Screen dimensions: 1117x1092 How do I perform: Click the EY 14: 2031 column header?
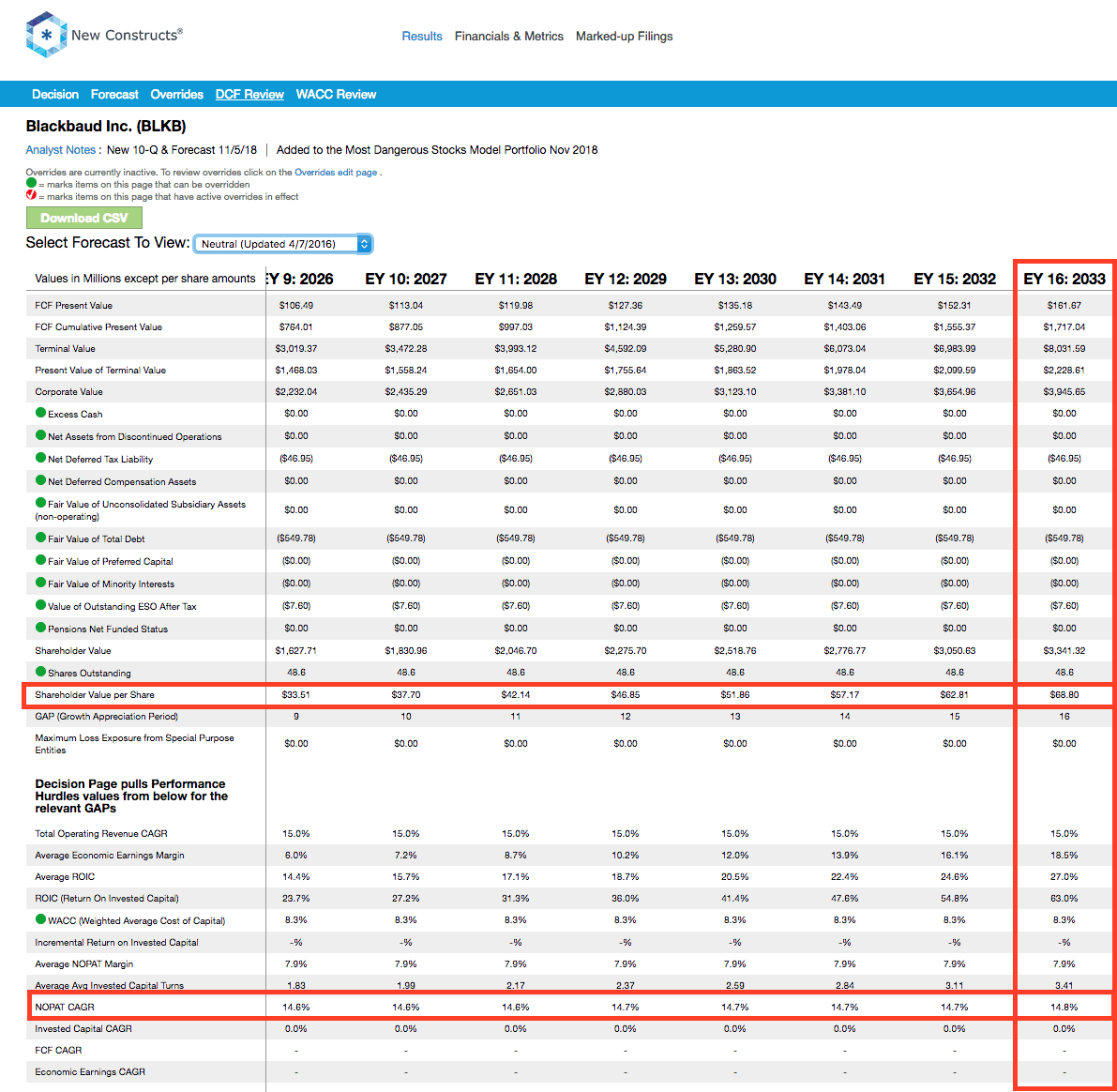[x=845, y=279]
